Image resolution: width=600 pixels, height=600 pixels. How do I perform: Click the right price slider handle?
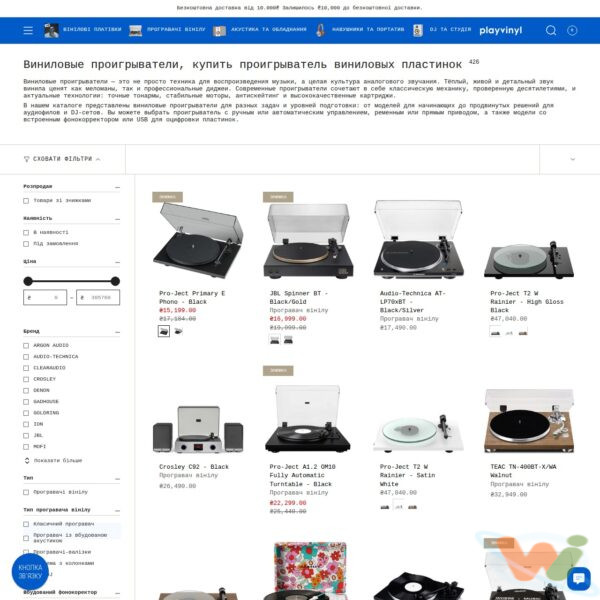115,281
